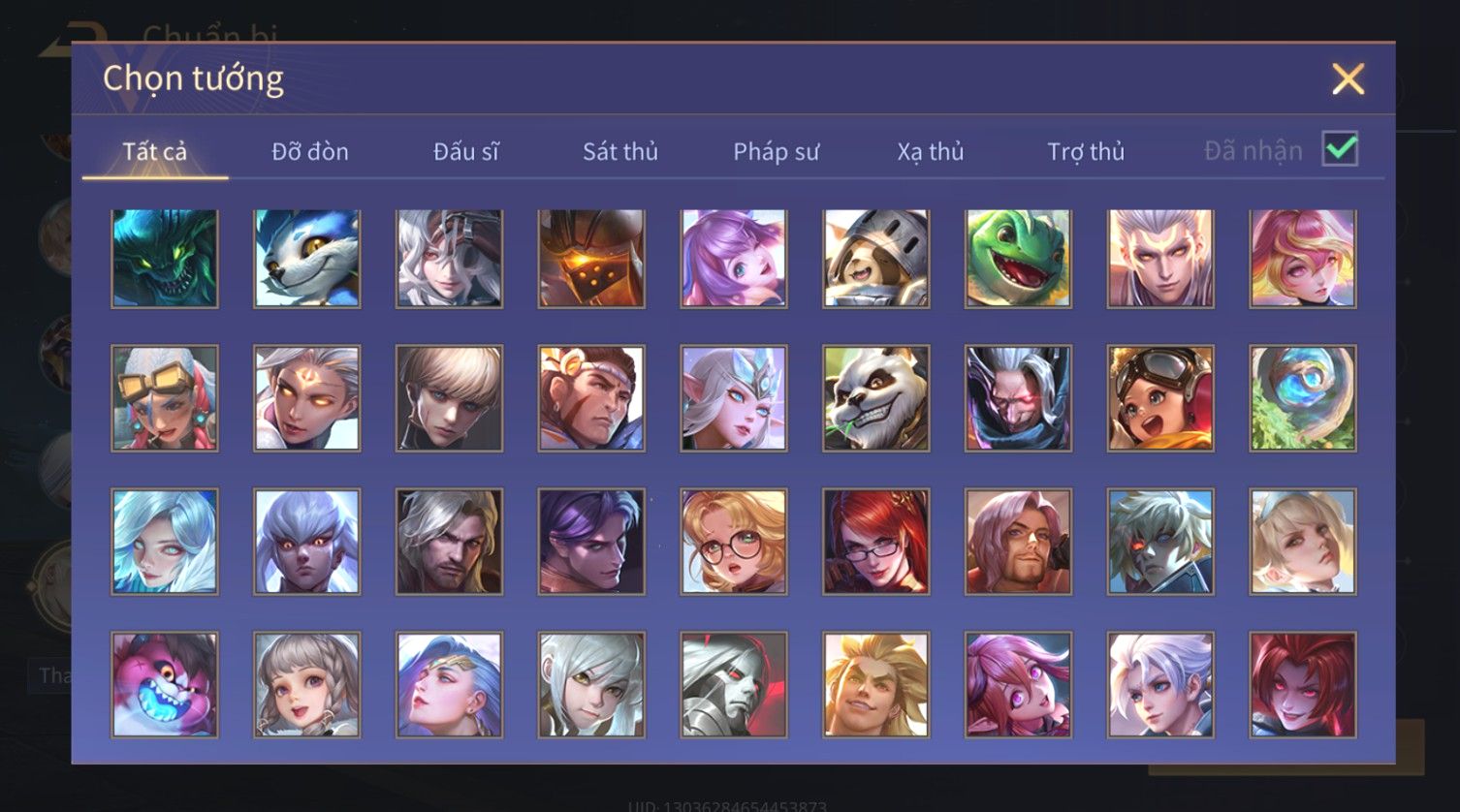The height and width of the screenshot is (812, 1460).
Task: Show the Pháp sư hero list
Action: (x=776, y=151)
